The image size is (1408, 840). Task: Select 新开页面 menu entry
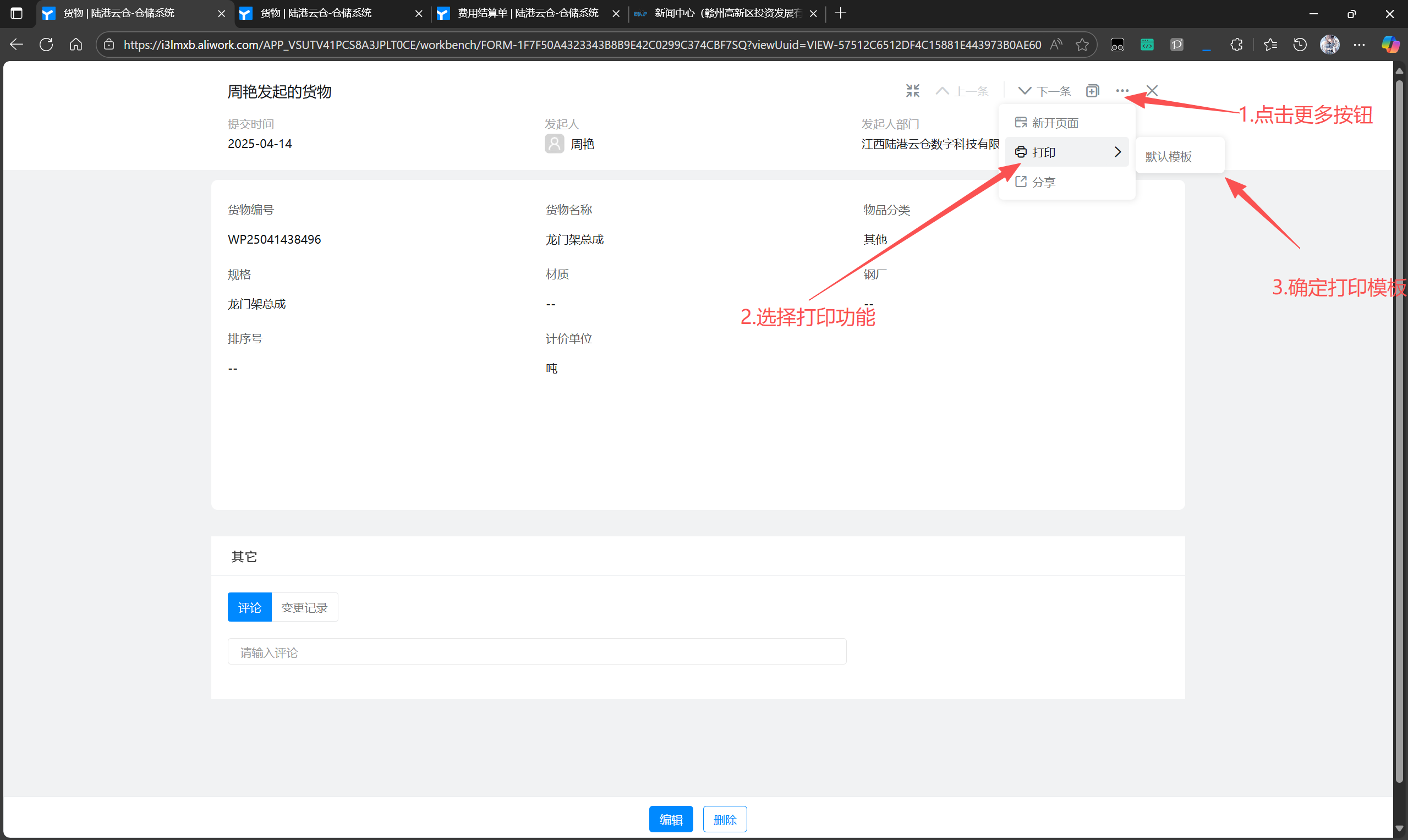[1054, 123]
